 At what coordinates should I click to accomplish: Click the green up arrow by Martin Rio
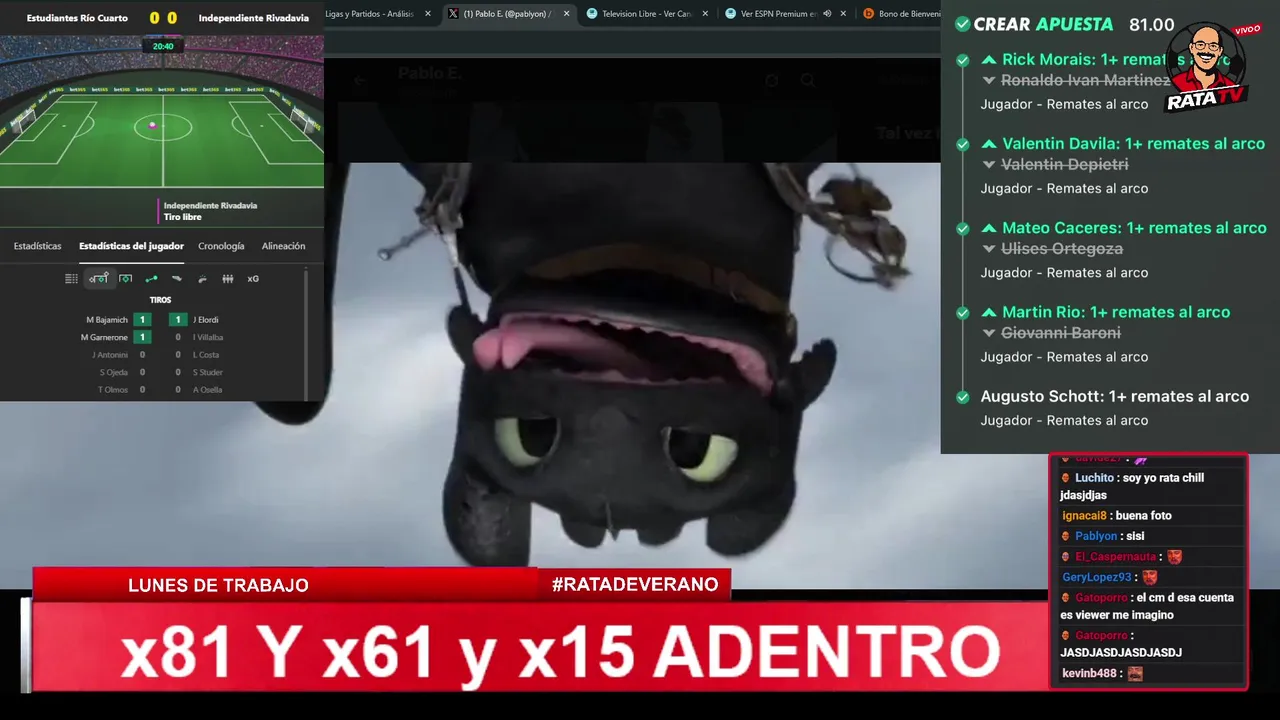pos(989,312)
